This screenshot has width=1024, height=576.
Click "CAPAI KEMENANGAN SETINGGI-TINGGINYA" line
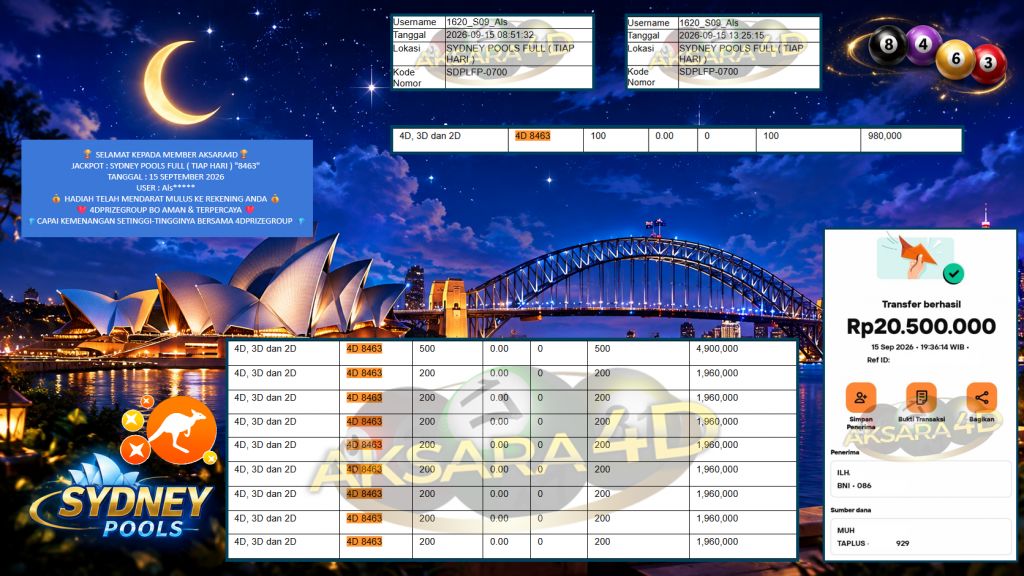166,221
